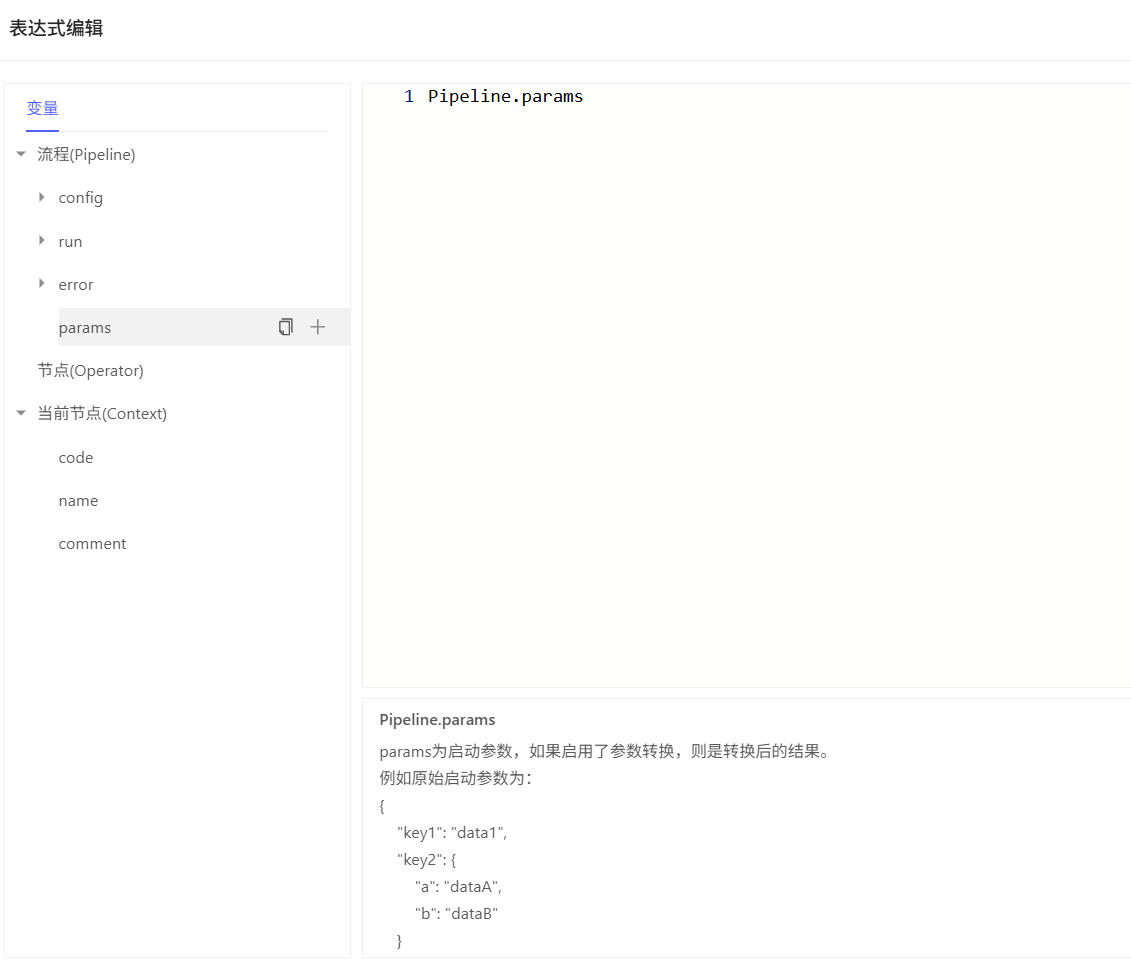1131x976 pixels.
Task: Click the copy icon on params row
Action: (286, 327)
